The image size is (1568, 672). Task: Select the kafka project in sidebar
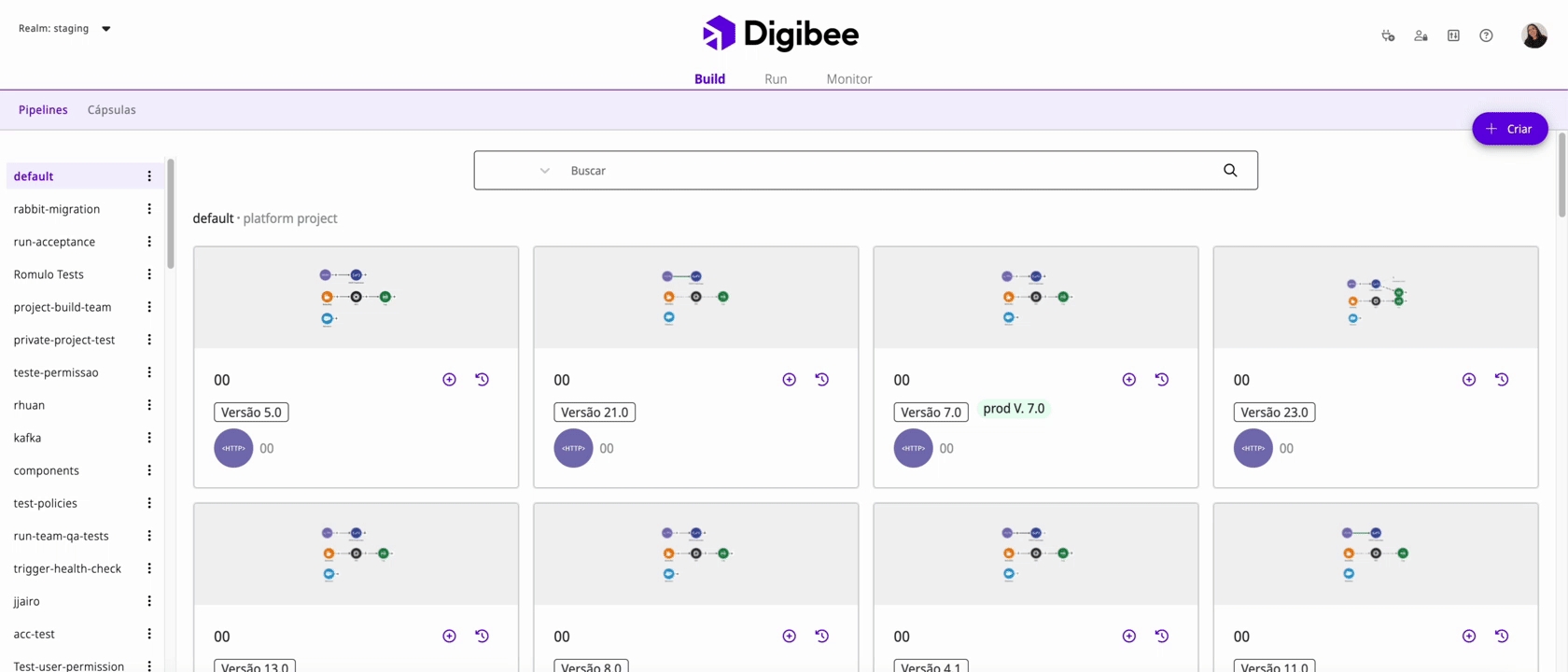click(x=27, y=438)
